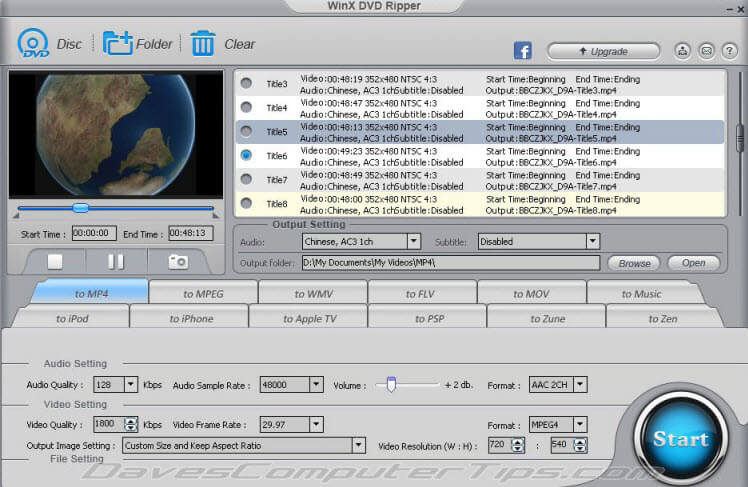Click the video height 540 stepper
The image size is (748, 487).
pyautogui.click(x=580, y=445)
